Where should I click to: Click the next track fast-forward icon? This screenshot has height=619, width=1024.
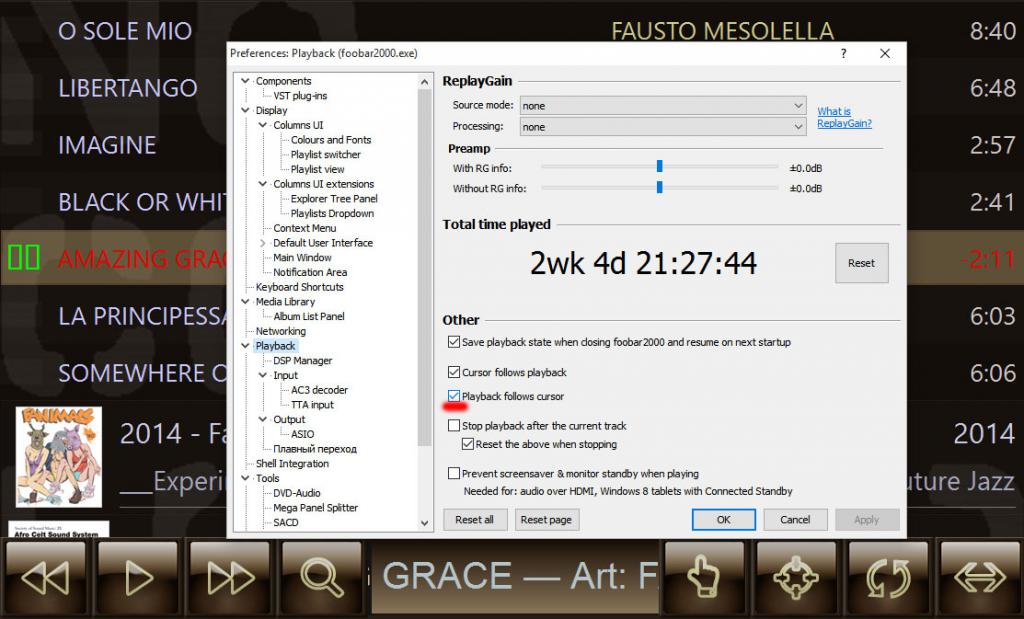229,577
